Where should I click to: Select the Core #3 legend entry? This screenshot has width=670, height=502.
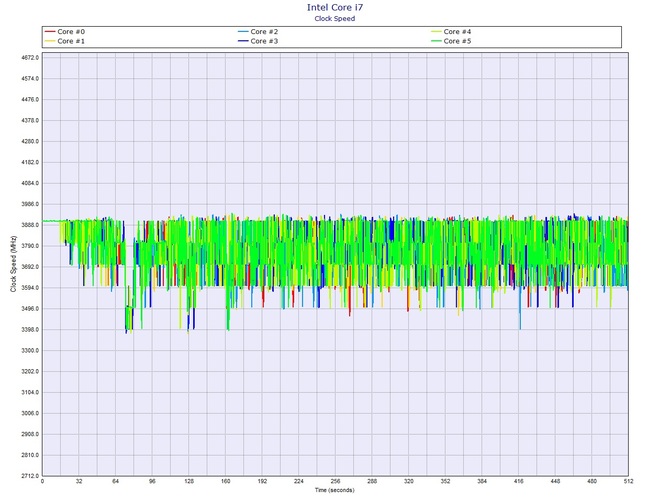pos(258,41)
